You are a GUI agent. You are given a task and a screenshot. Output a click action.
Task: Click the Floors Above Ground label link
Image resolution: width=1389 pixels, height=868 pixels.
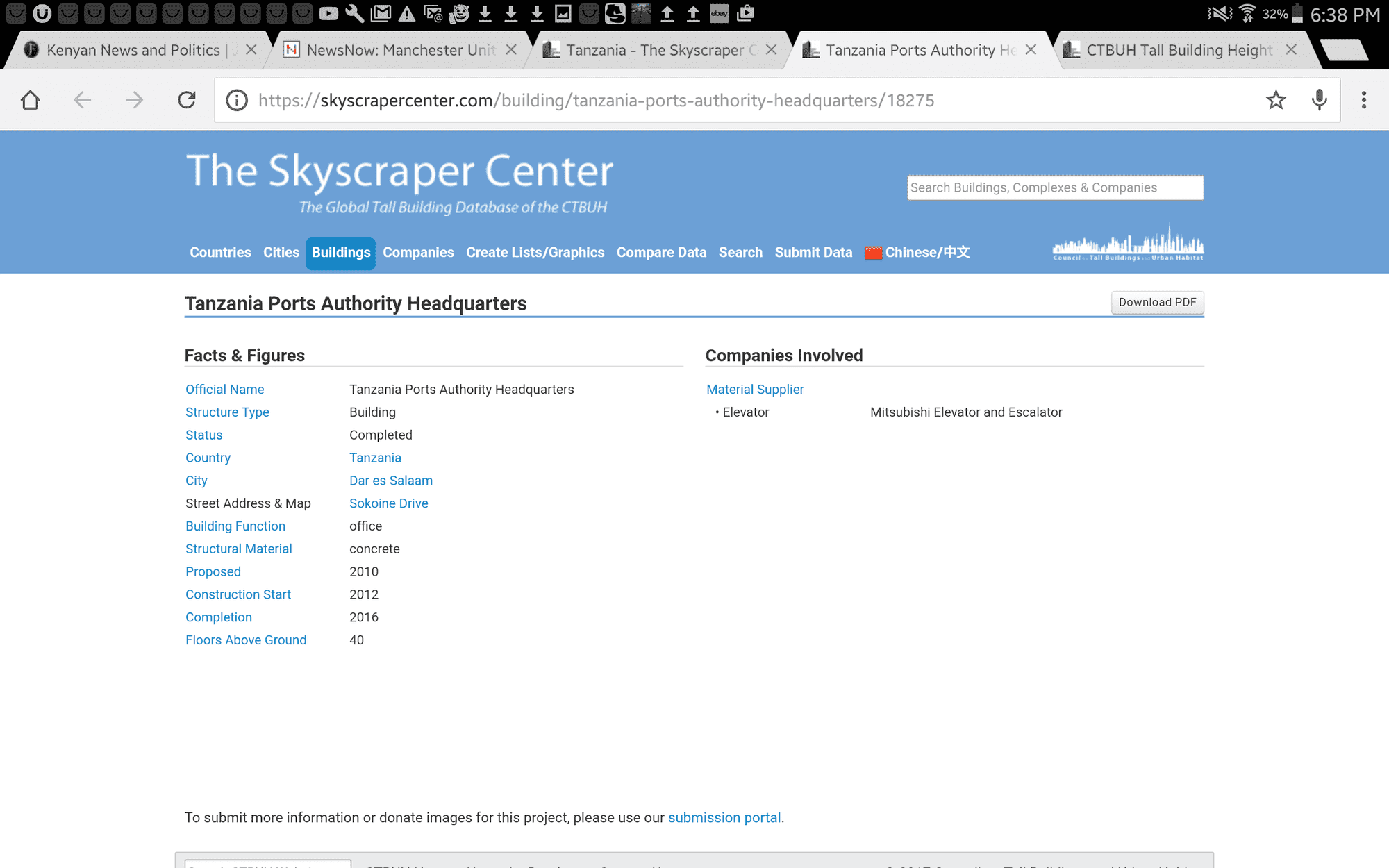pyautogui.click(x=246, y=640)
